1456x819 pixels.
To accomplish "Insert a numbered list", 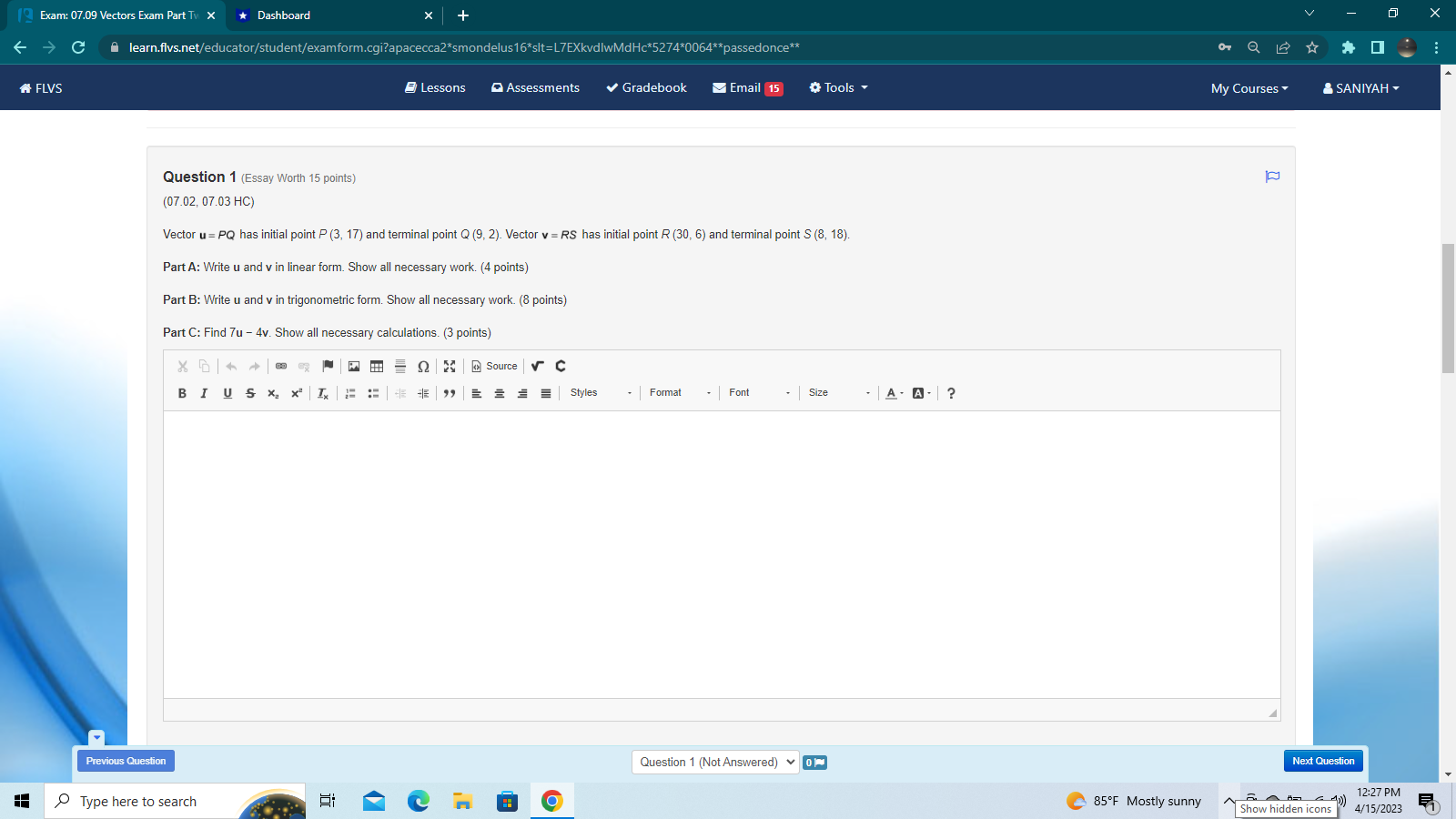I will coord(349,393).
